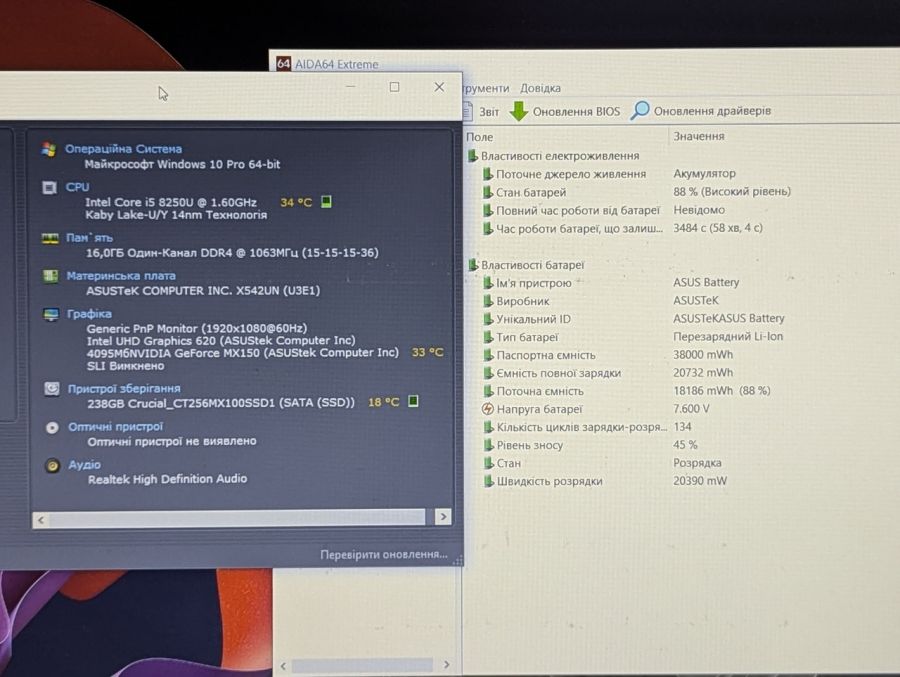
Task: Click the icon beside Рівень зносу
Action: tap(488, 445)
